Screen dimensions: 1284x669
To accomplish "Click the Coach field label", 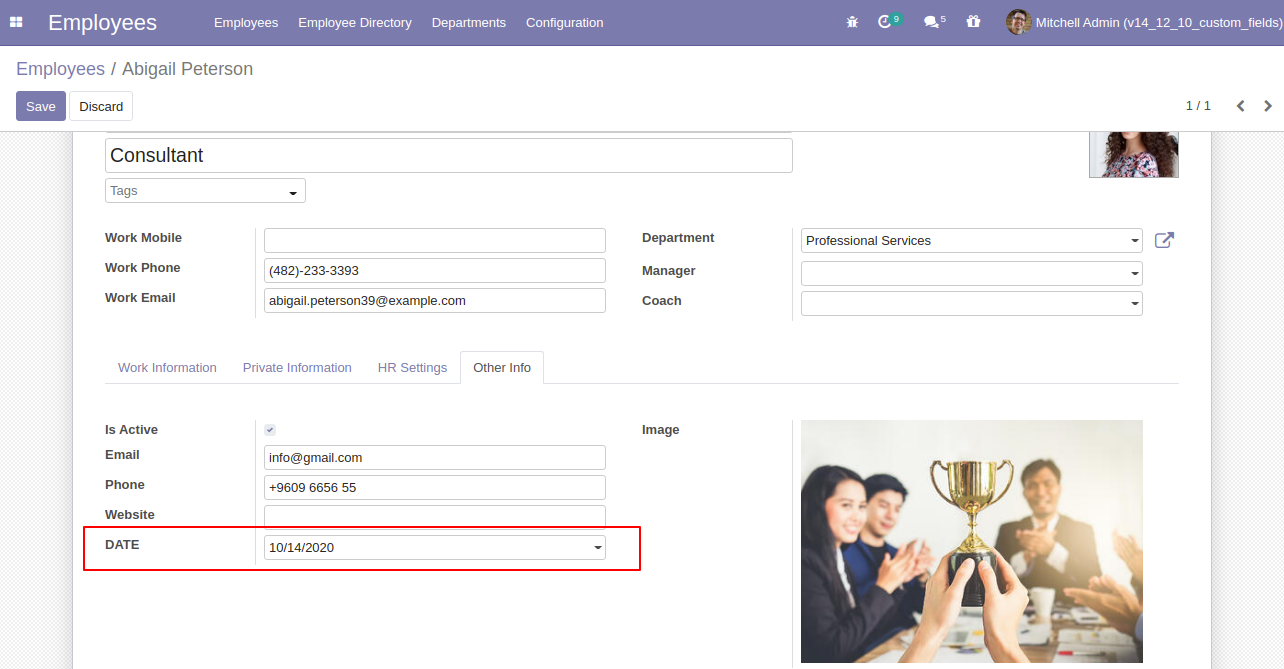I will (x=662, y=301).
